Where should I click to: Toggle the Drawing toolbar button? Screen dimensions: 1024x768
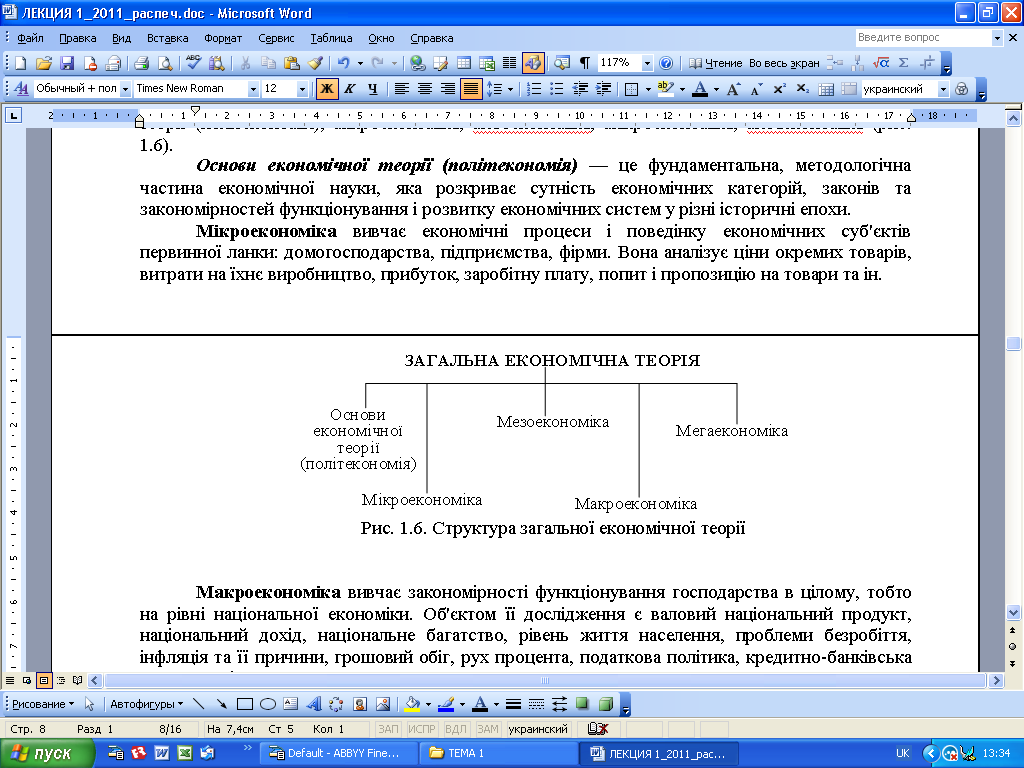[x=532, y=63]
